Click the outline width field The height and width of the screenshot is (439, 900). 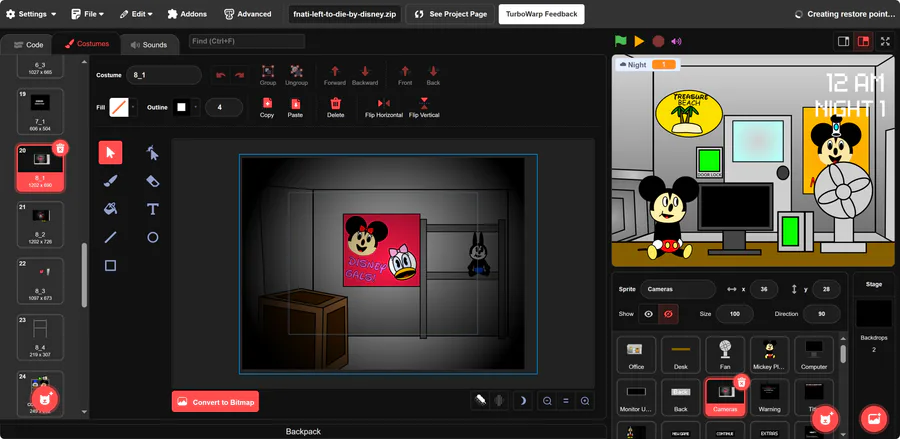(224, 107)
